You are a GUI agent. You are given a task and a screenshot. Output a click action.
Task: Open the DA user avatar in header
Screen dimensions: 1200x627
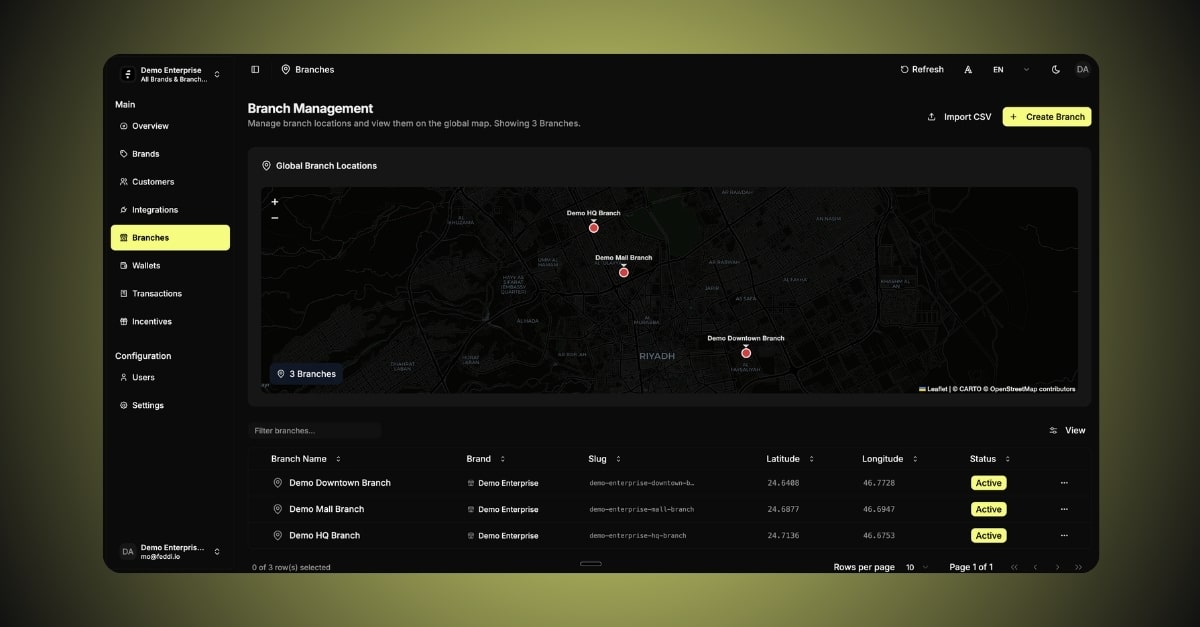[1082, 70]
